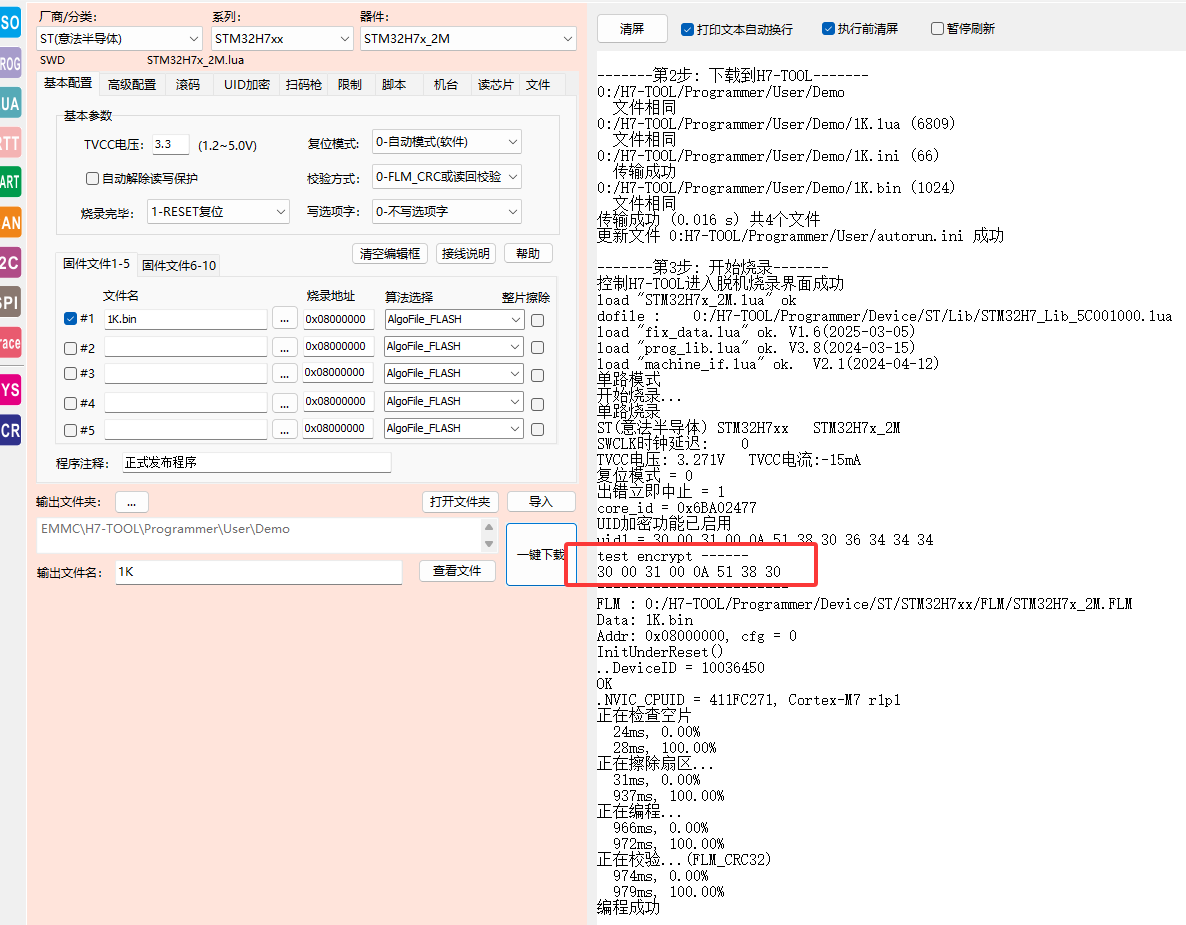
Task: Click the 清屏 button
Action: (x=632, y=29)
